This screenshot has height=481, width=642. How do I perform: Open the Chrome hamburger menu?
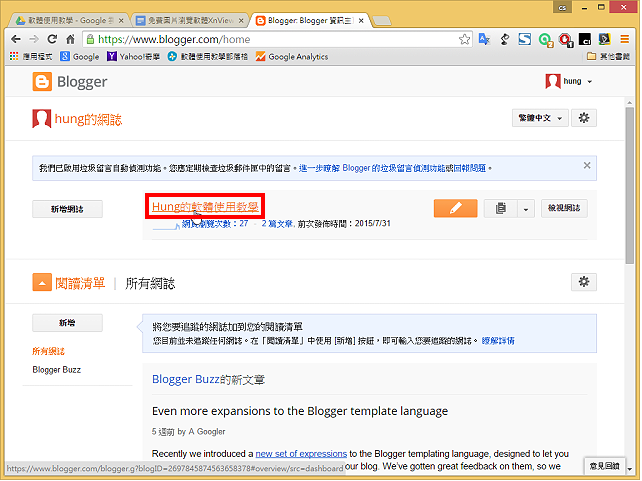(x=624, y=39)
